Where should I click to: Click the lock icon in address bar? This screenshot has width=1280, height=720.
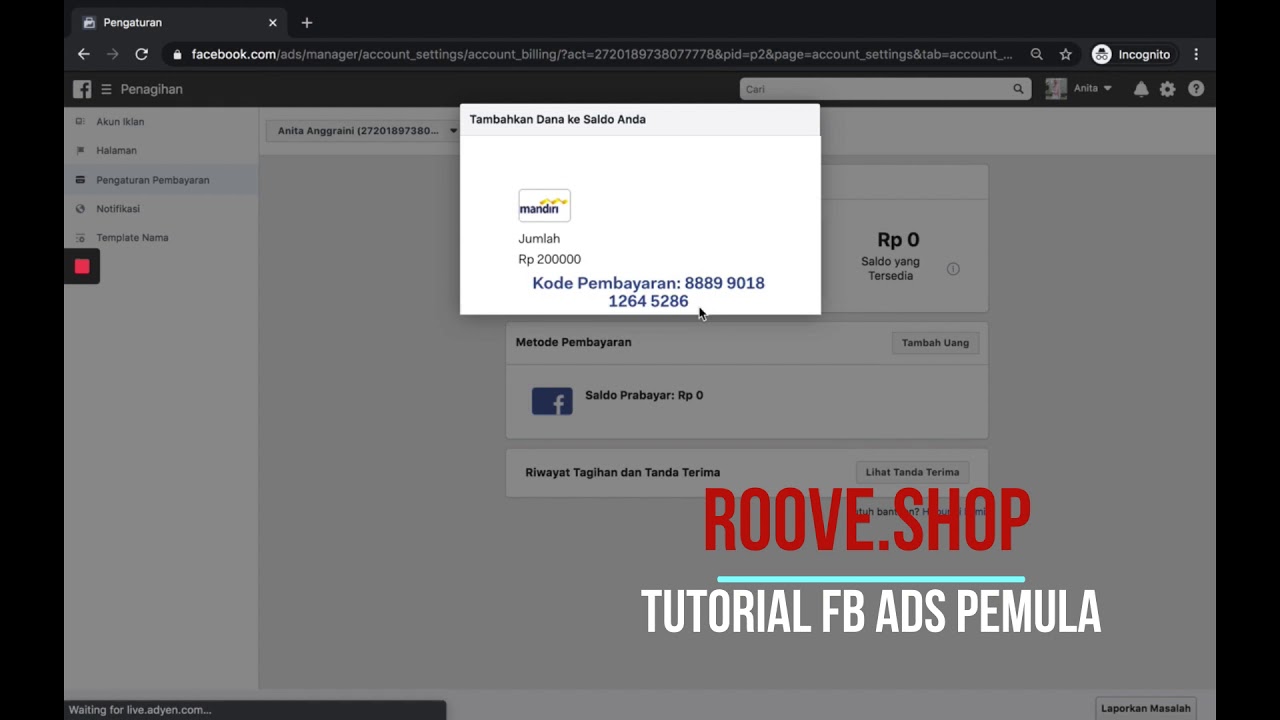177,55
